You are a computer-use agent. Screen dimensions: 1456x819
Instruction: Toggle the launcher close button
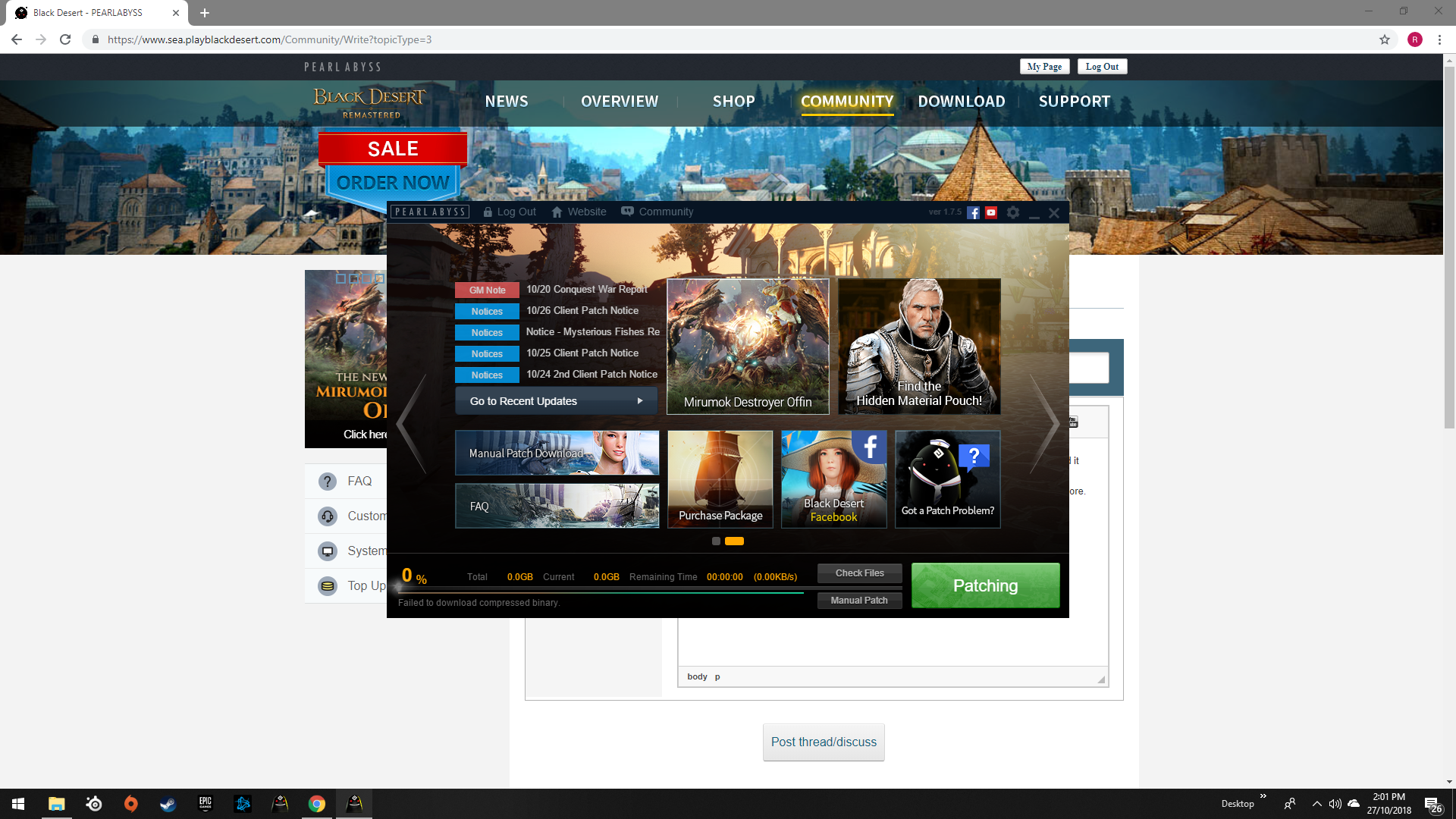[x=1054, y=213]
